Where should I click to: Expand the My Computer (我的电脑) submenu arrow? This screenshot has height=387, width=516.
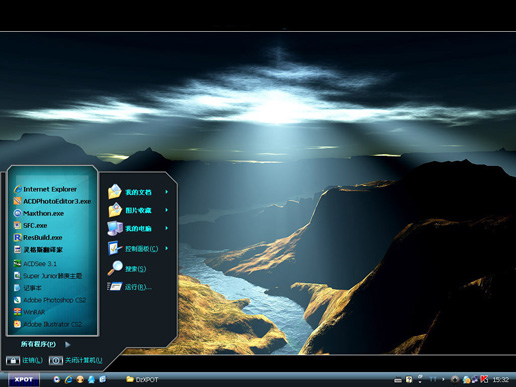pyautogui.click(x=166, y=228)
